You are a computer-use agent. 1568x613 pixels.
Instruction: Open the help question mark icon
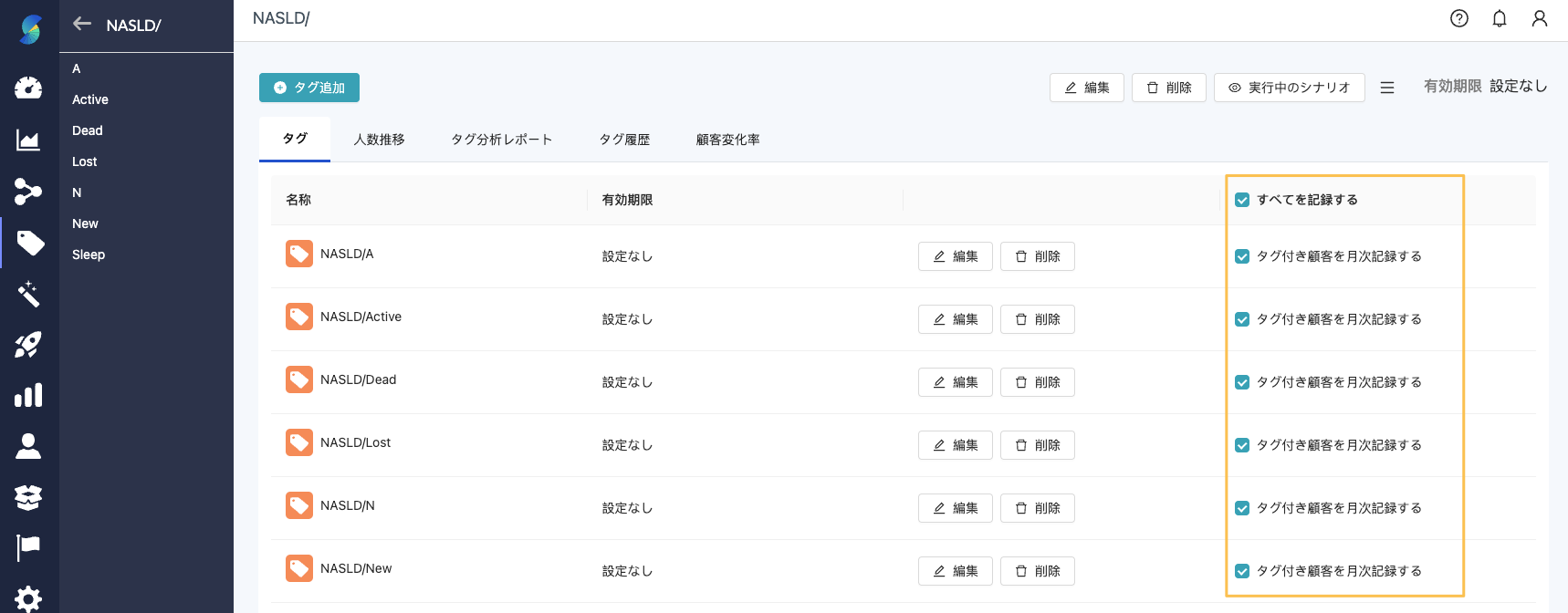tap(1458, 18)
